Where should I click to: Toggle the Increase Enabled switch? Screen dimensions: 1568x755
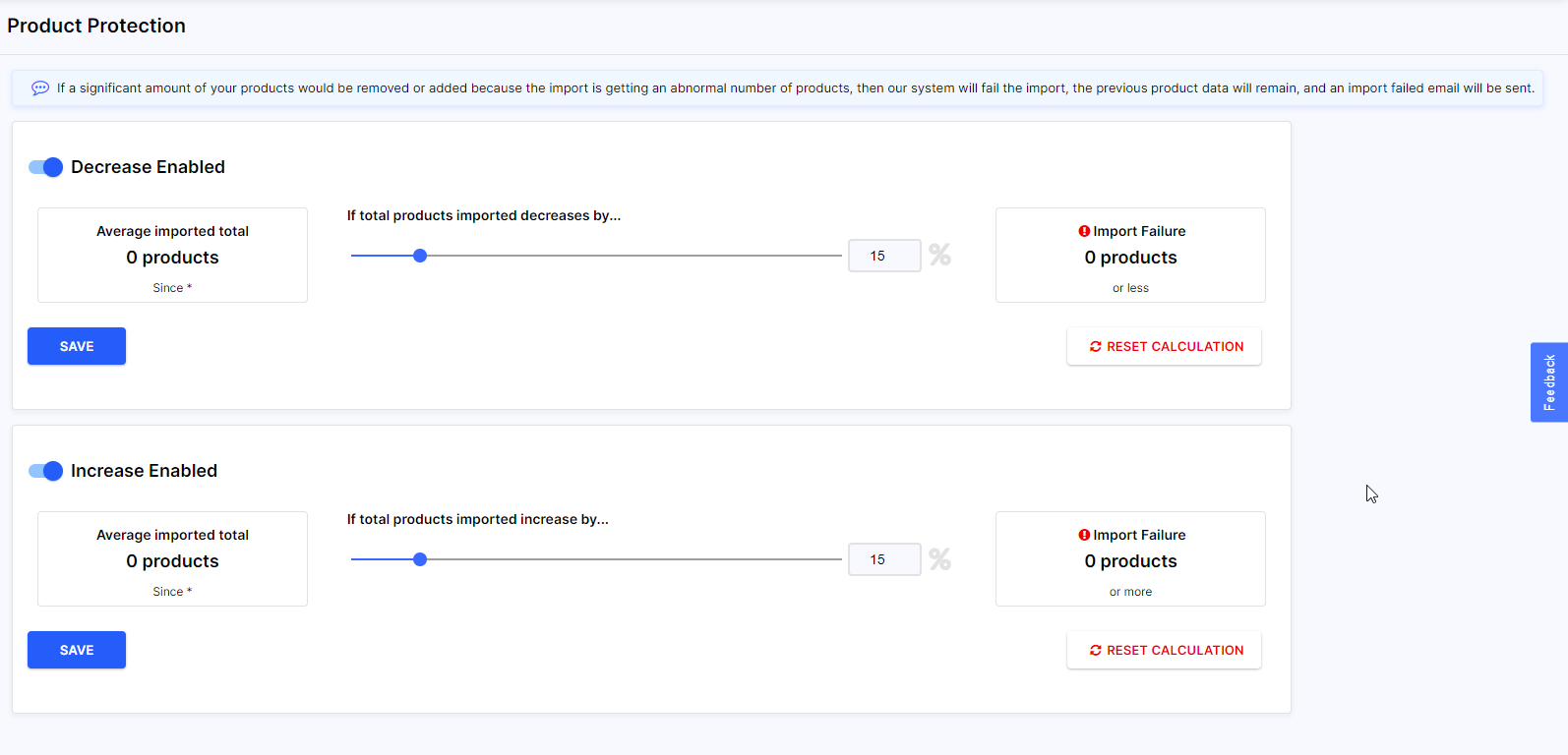tap(45, 471)
